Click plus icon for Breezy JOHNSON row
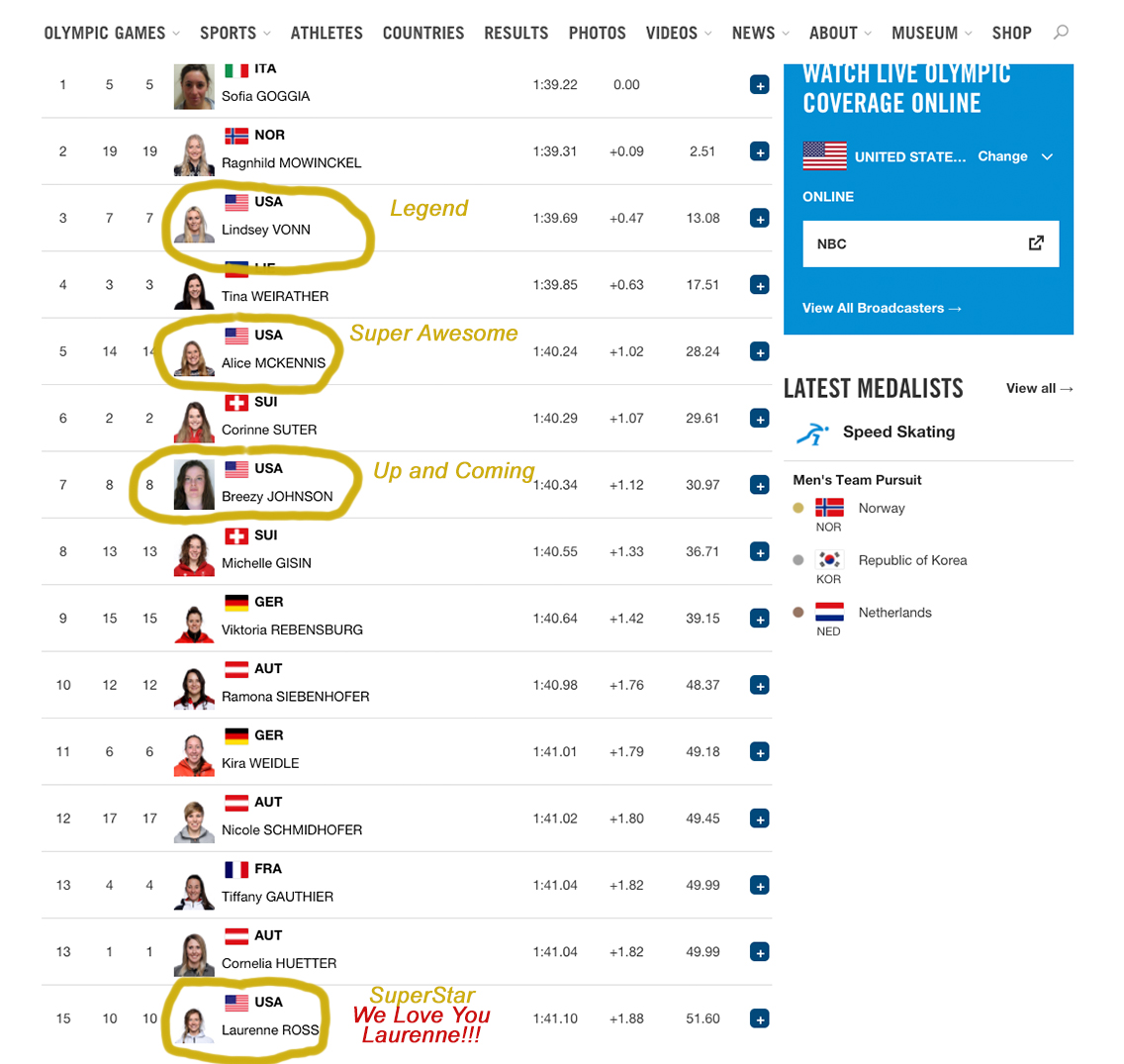The width and height of the screenshot is (1124, 1064). pos(759,485)
